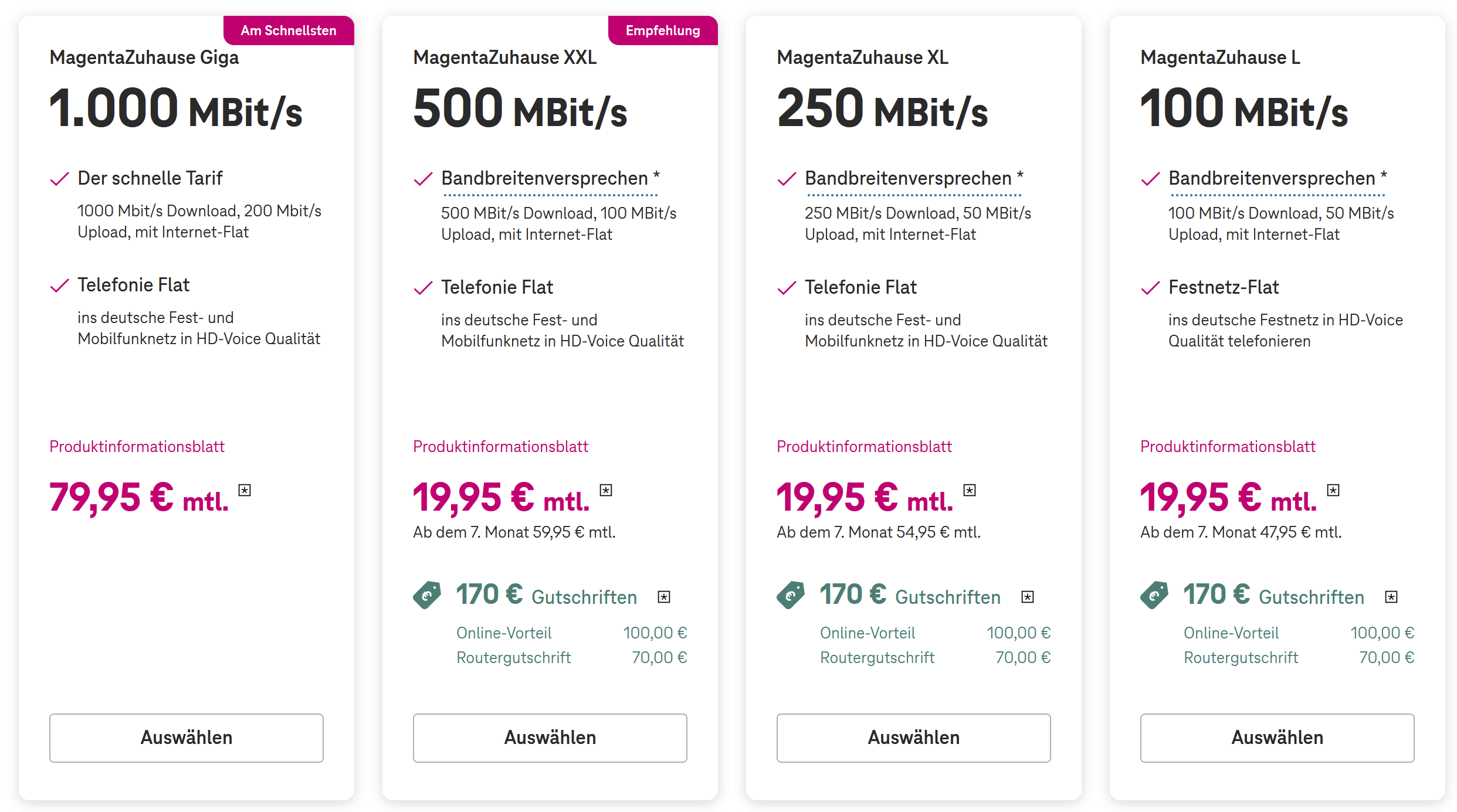Click footnote icon next to L Gutschriften
1457x812 pixels.
(x=1391, y=597)
